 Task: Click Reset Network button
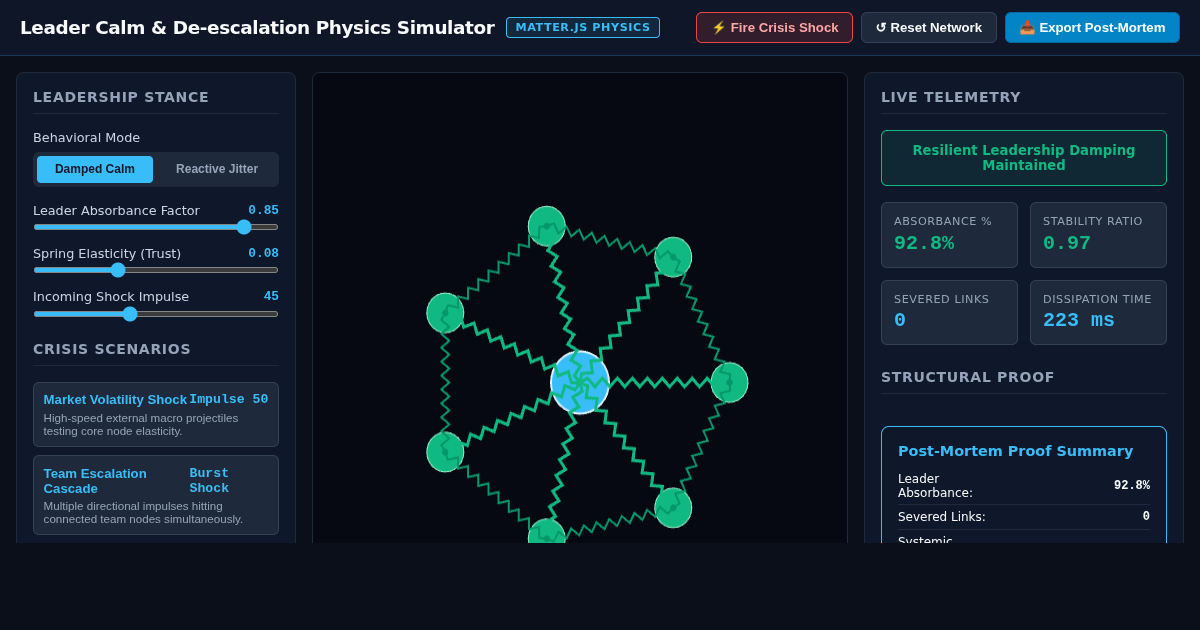(928, 28)
